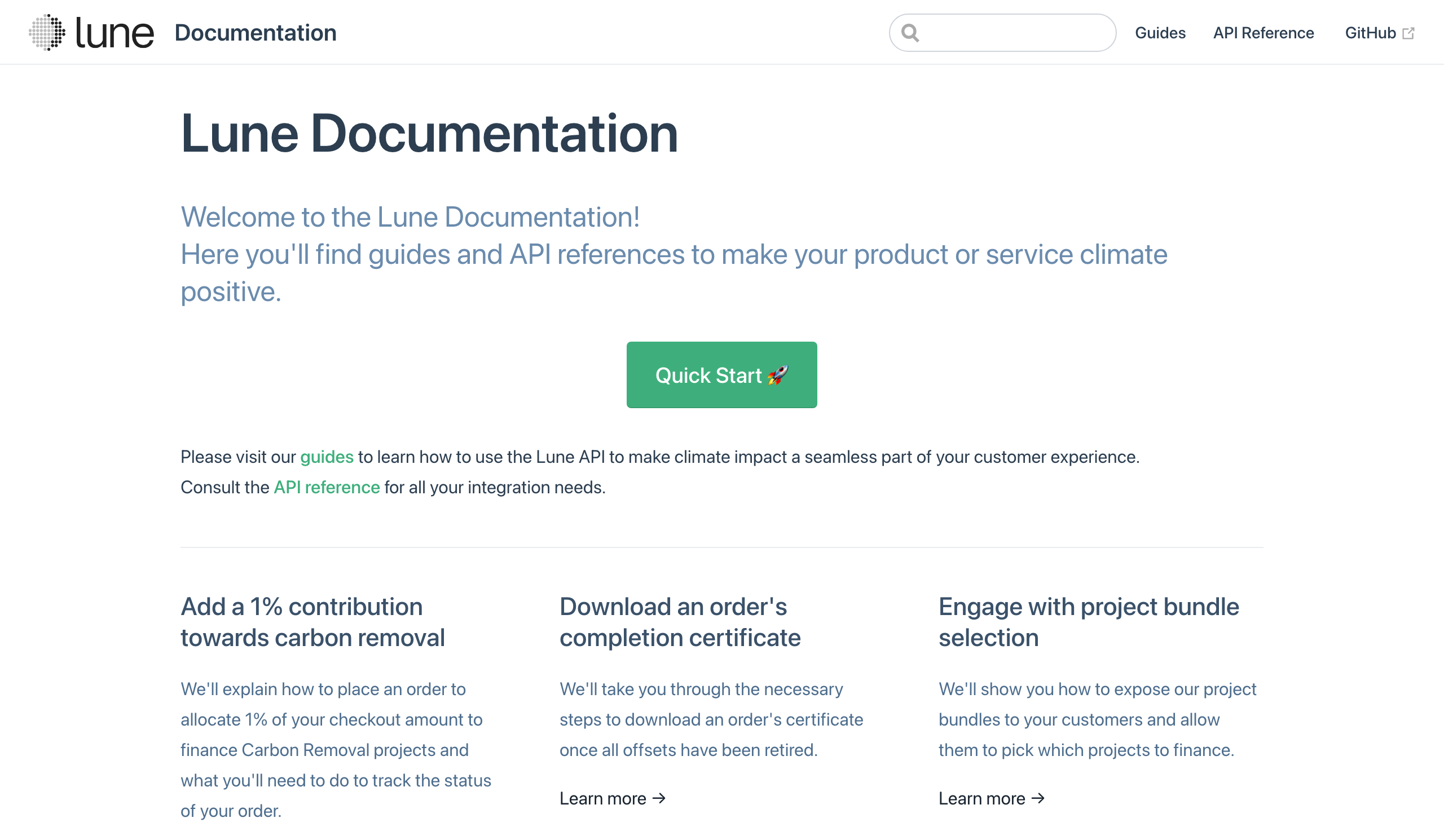Open the Guides nav item
Screen dimensions: 1444x840
(1160, 33)
